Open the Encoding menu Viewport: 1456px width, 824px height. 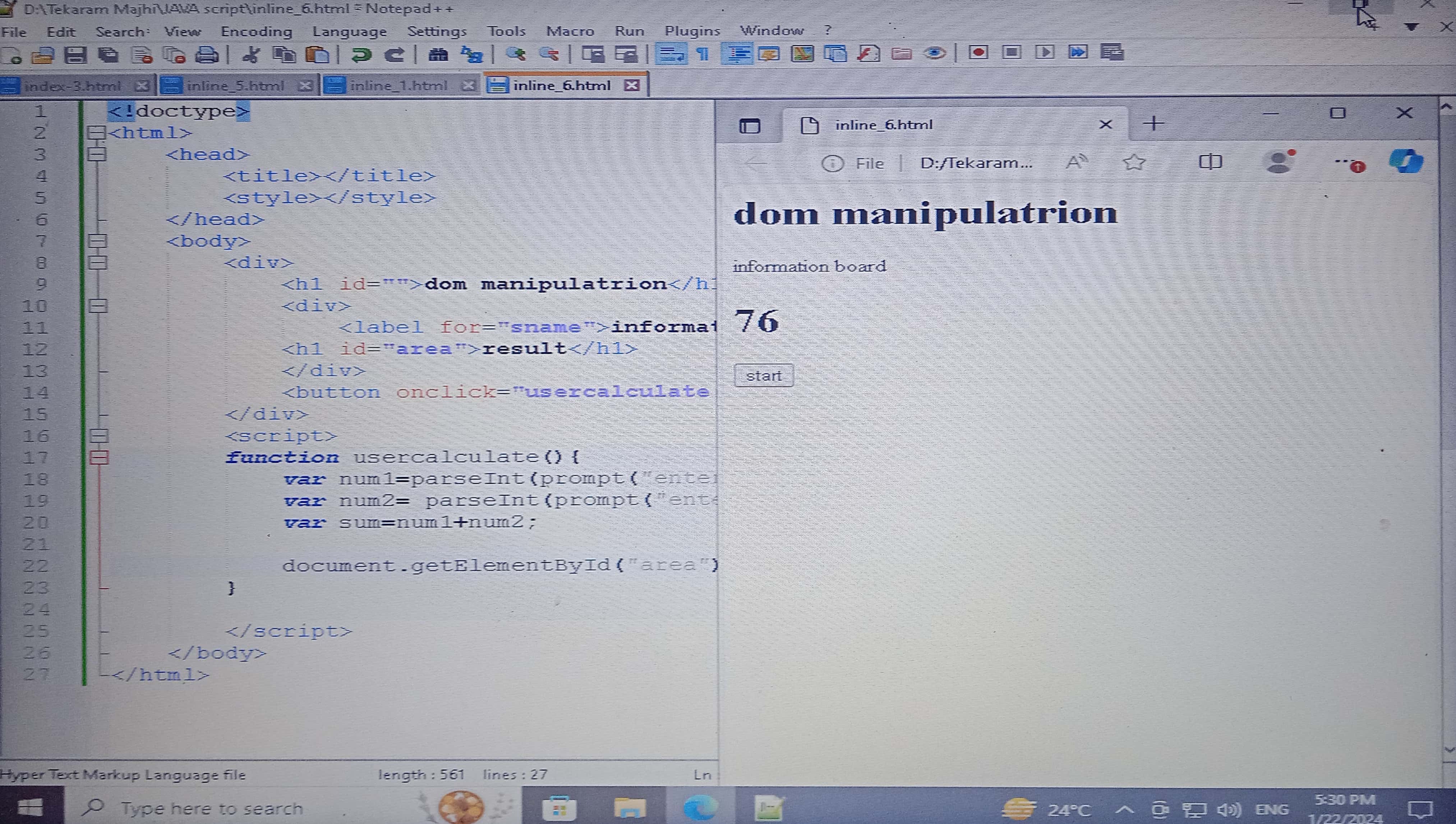coord(256,31)
